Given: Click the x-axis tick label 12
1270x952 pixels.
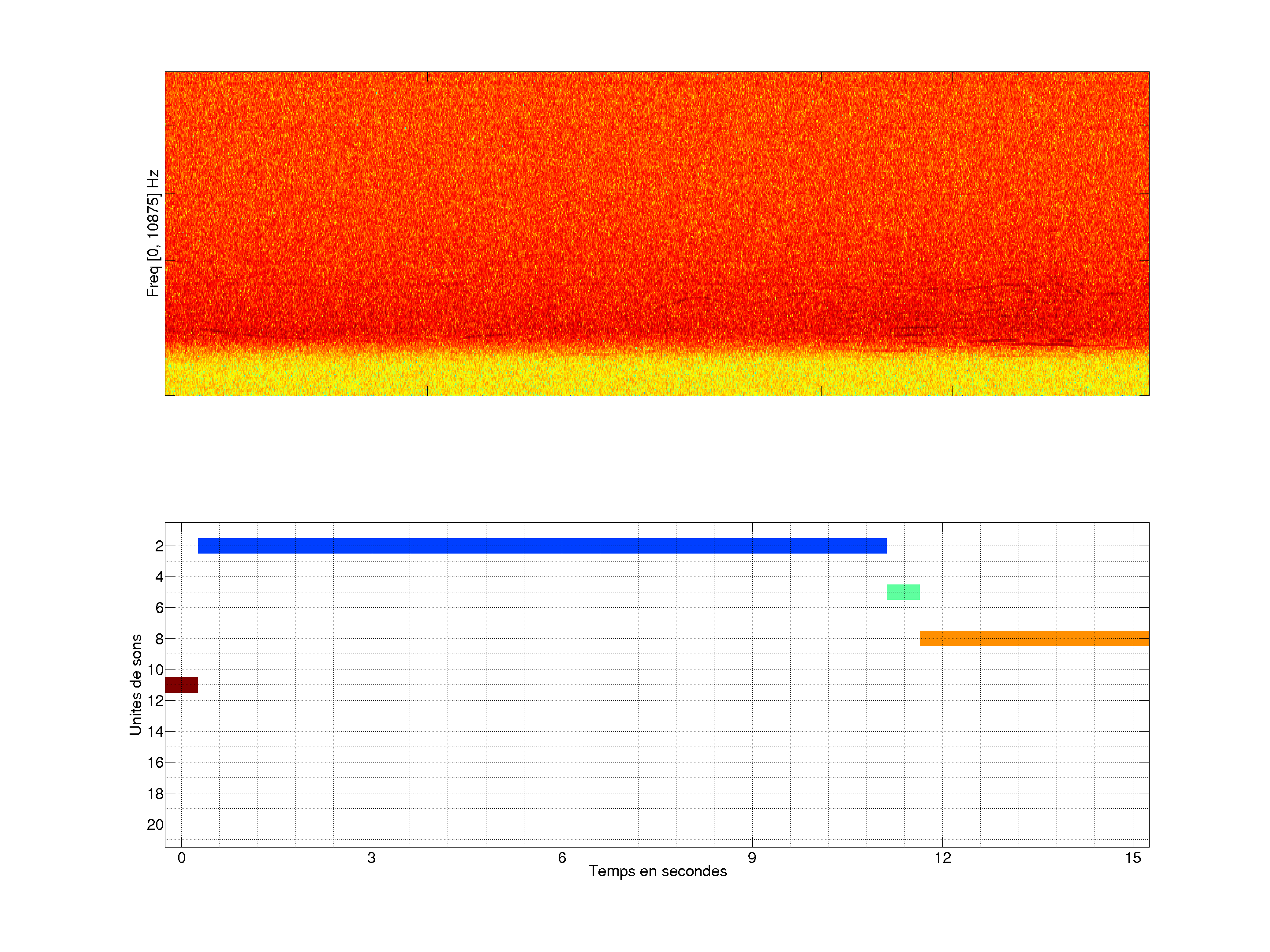Looking at the screenshot, I should [942, 858].
